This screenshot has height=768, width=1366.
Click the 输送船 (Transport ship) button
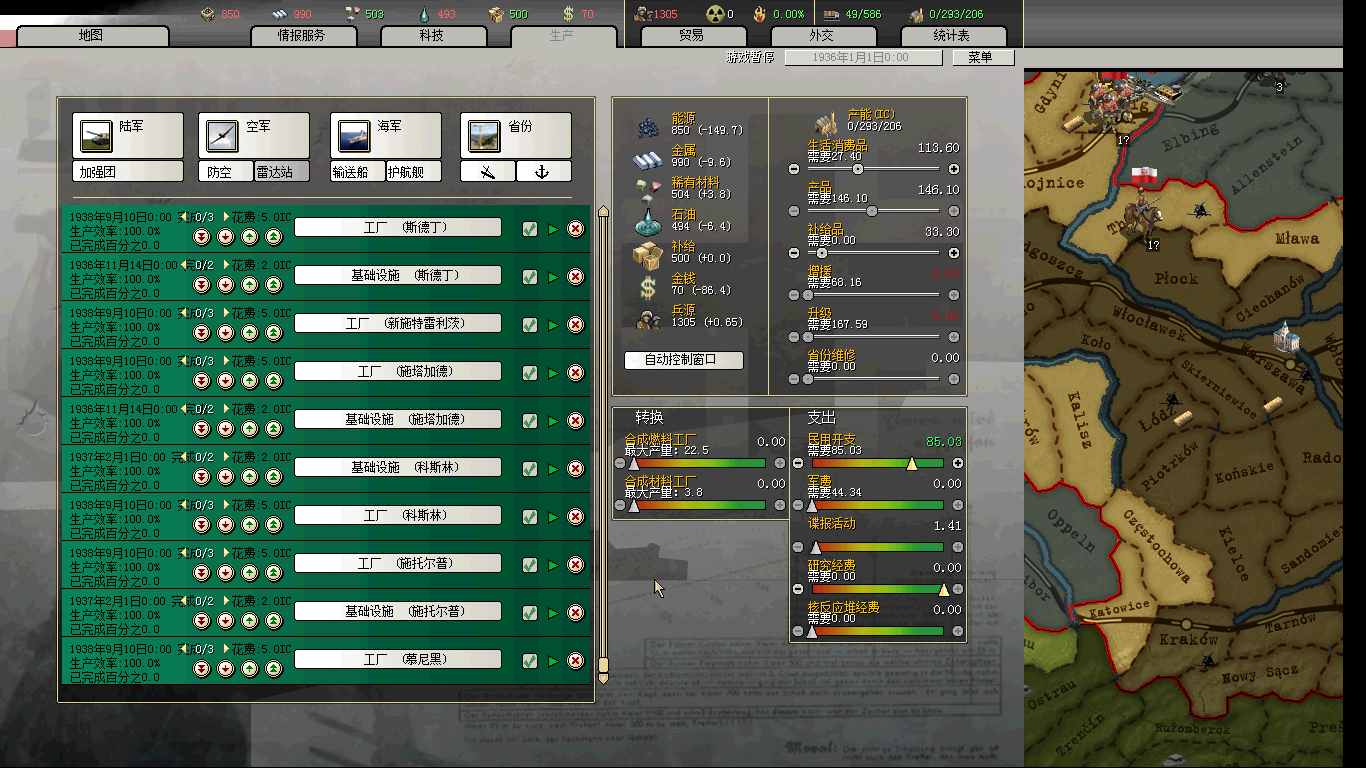pyautogui.click(x=358, y=172)
